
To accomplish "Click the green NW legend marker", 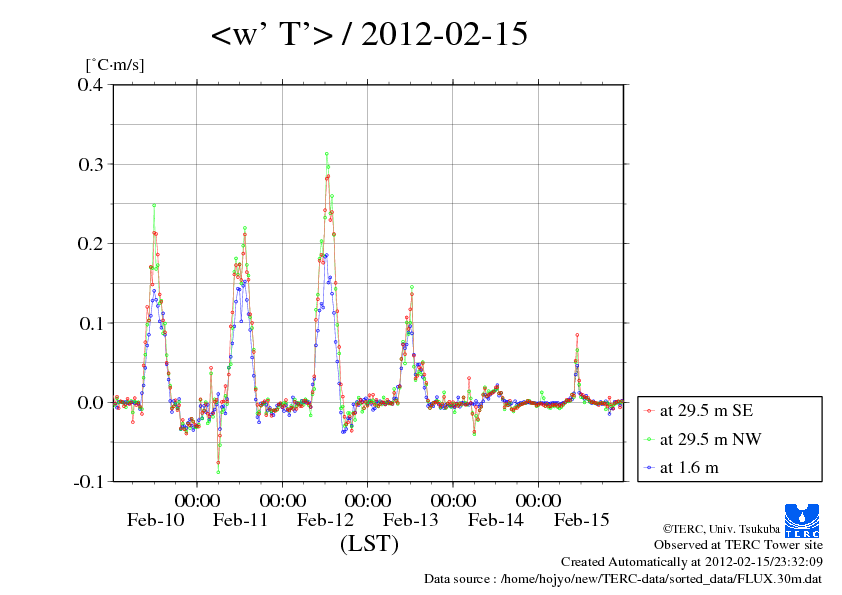I will [x=650, y=440].
